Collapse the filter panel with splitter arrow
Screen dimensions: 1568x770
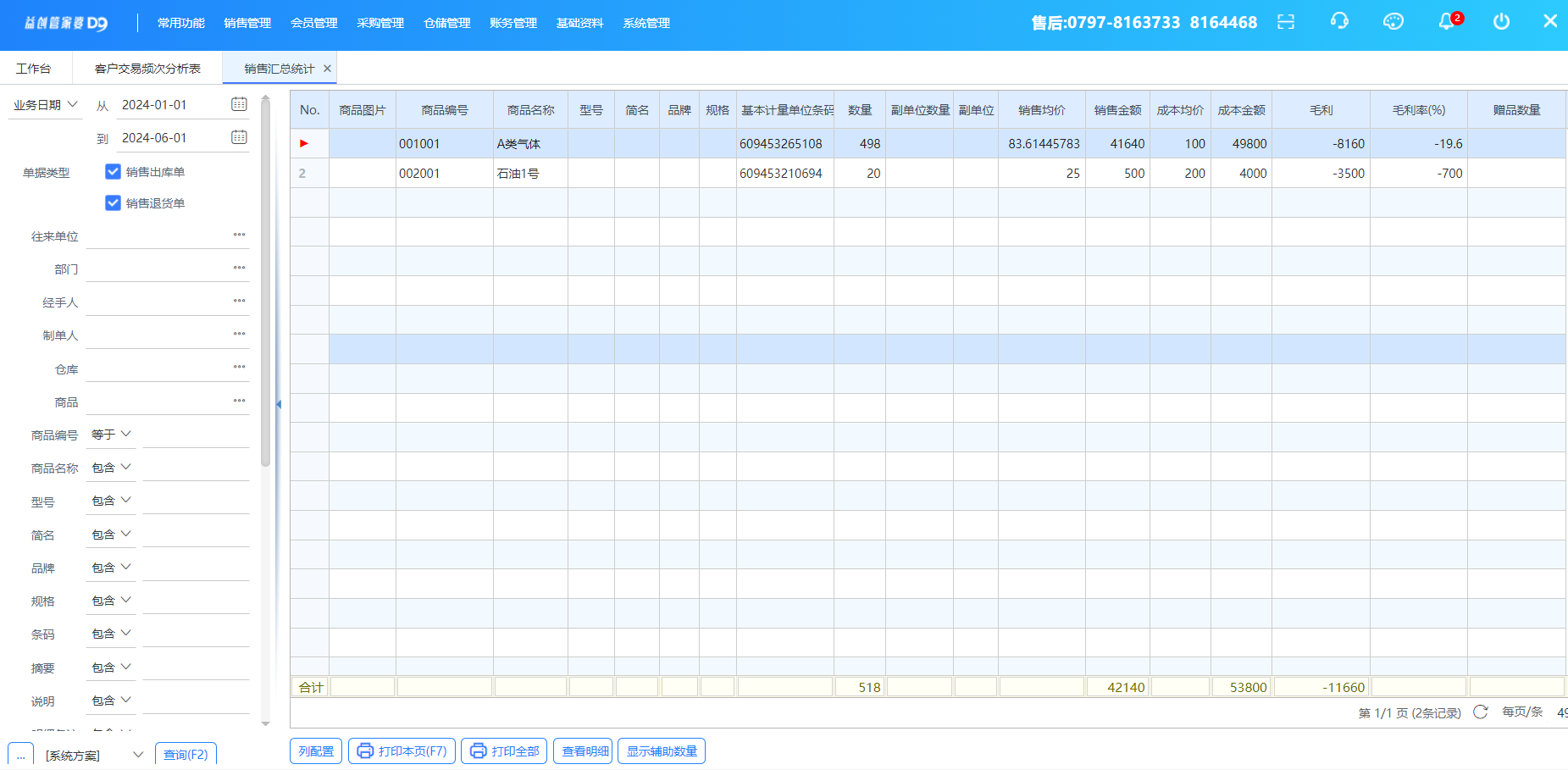pos(279,405)
